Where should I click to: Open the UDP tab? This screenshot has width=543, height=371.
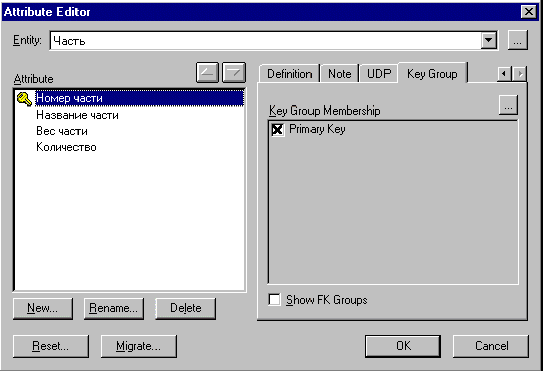tap(379, 74)
